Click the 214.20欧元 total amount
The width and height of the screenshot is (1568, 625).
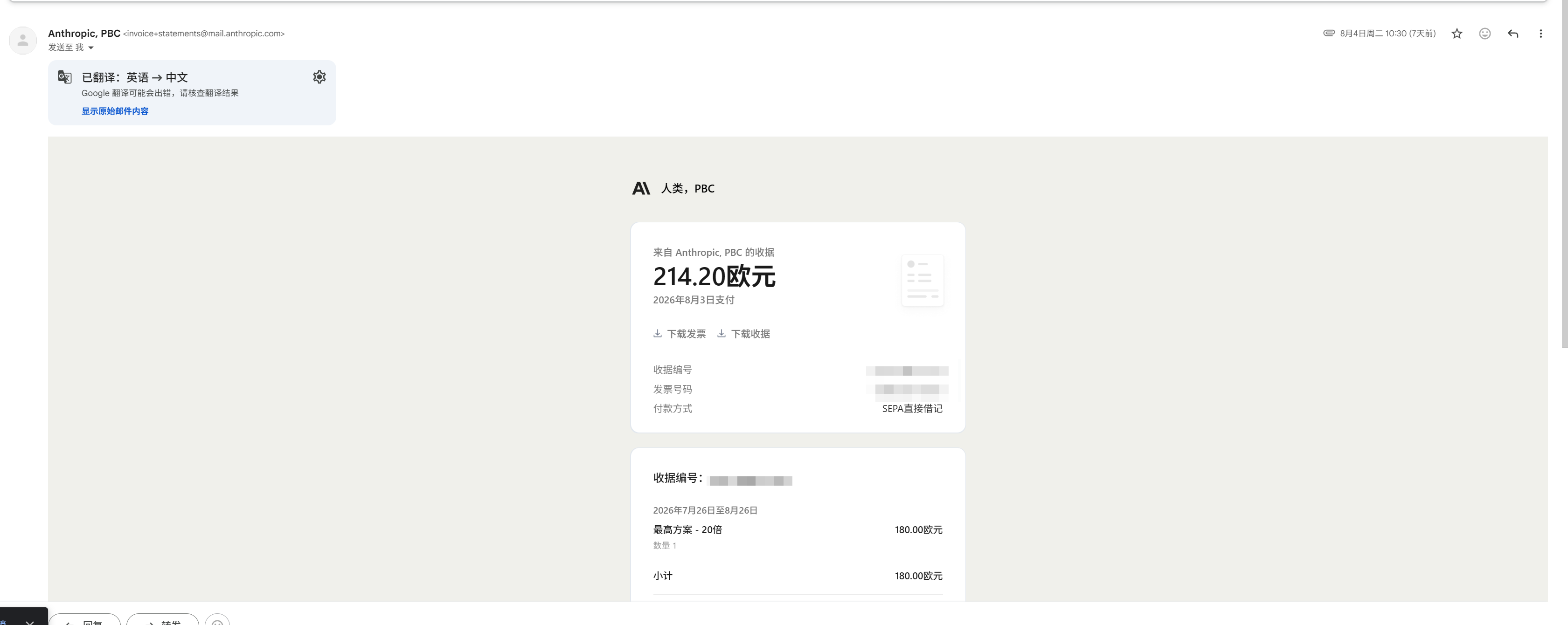pos(714,276)
